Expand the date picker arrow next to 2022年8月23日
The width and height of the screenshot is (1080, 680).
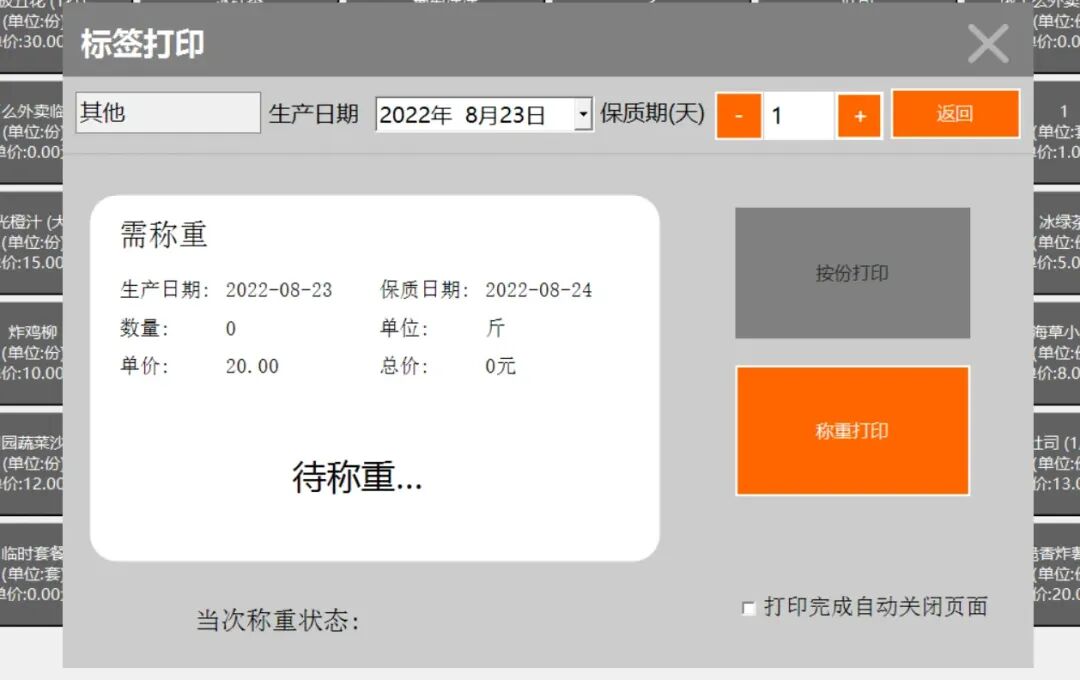click(583, 115)
